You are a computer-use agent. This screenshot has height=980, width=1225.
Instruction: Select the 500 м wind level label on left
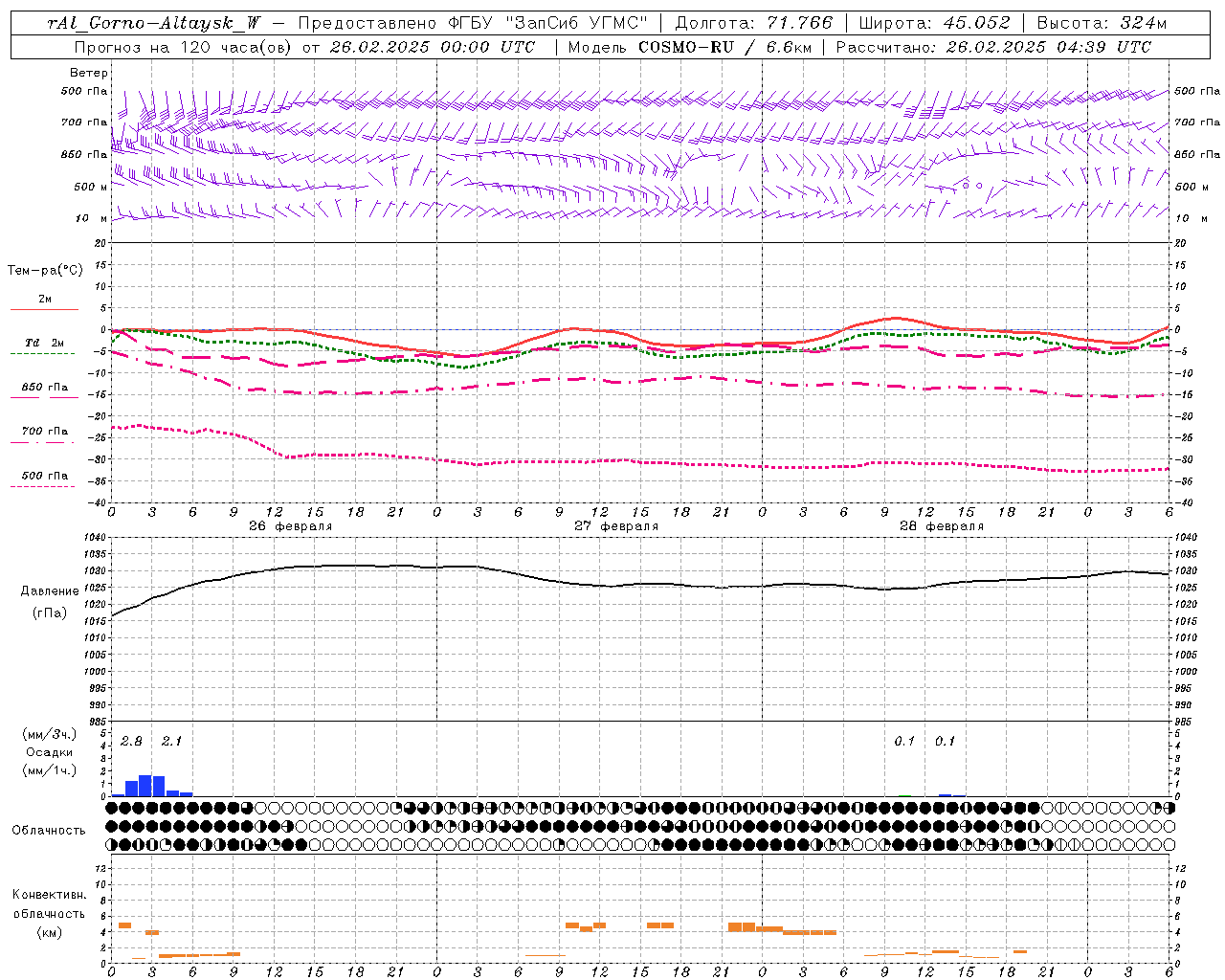(x=91, y=187)
